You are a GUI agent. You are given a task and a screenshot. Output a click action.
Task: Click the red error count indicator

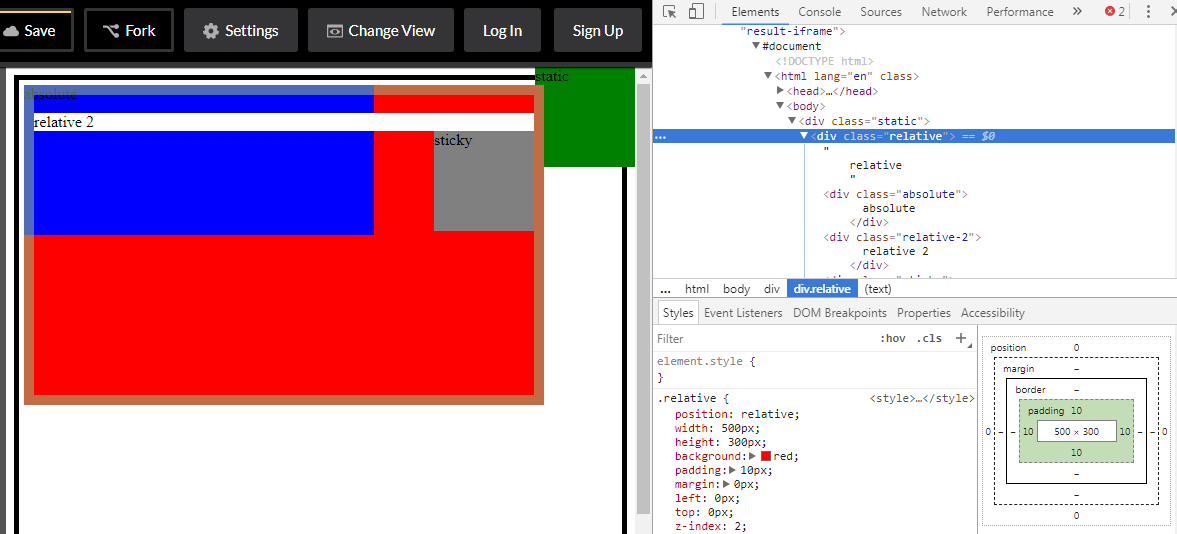1115,12
